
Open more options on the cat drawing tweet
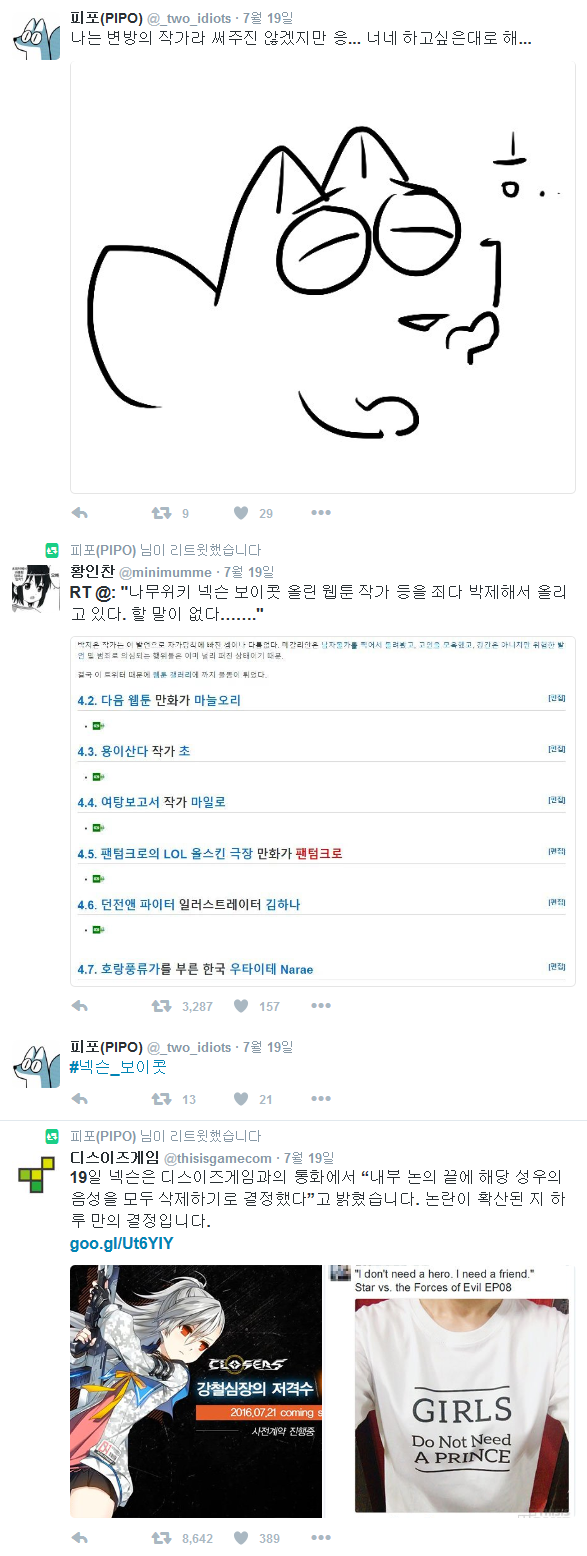[x=320, y=513]
